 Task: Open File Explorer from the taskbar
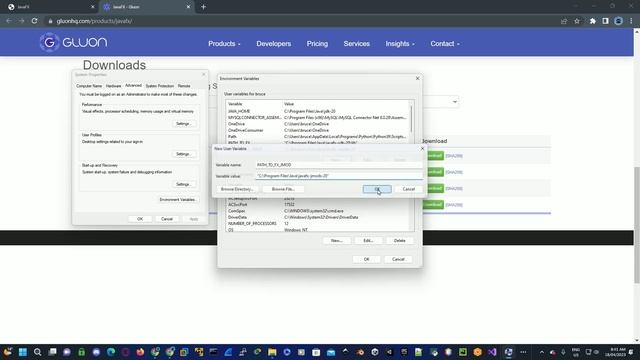pos(272,352)
